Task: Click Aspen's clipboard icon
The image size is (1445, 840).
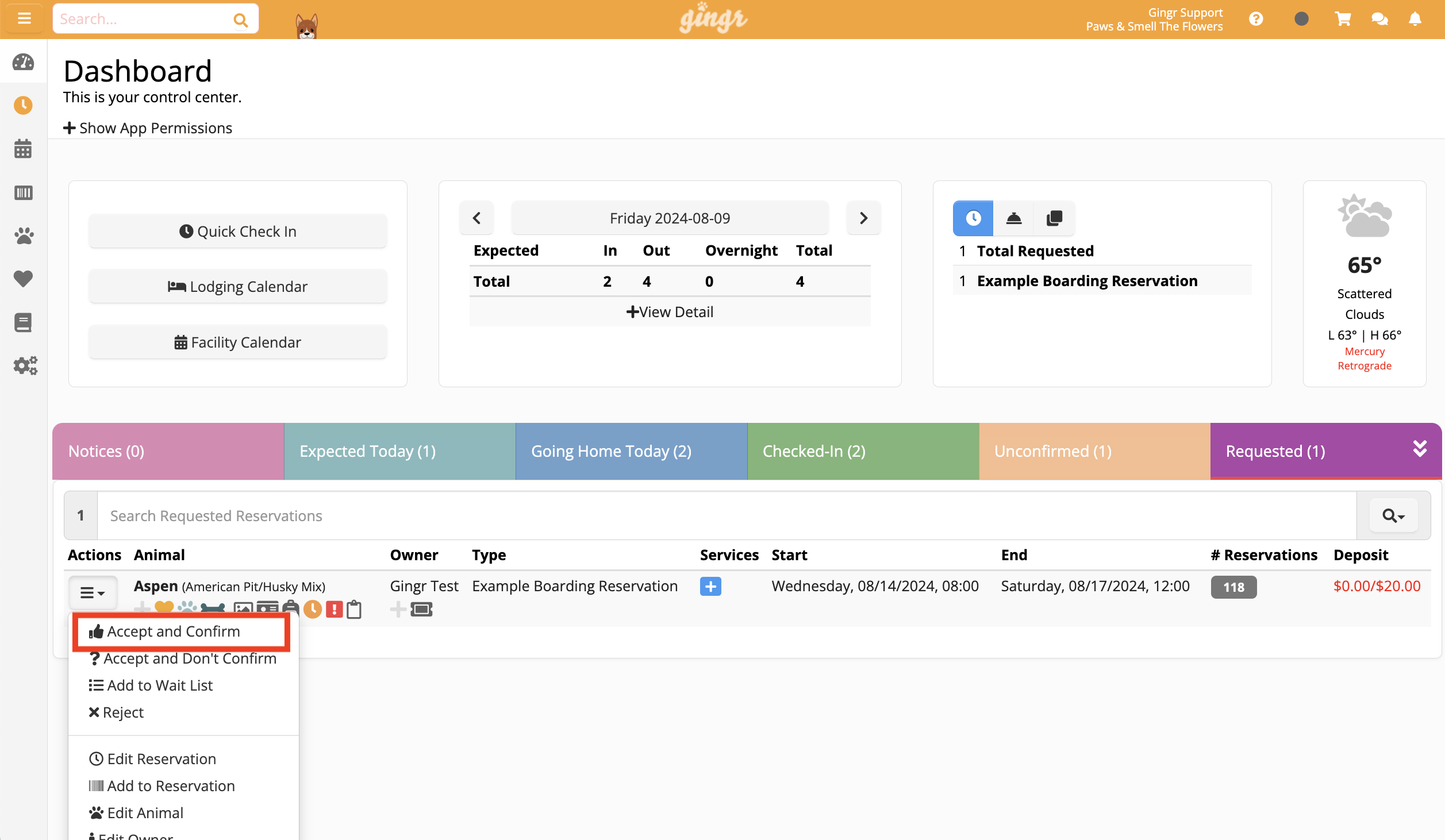Action: pos(354,609)
